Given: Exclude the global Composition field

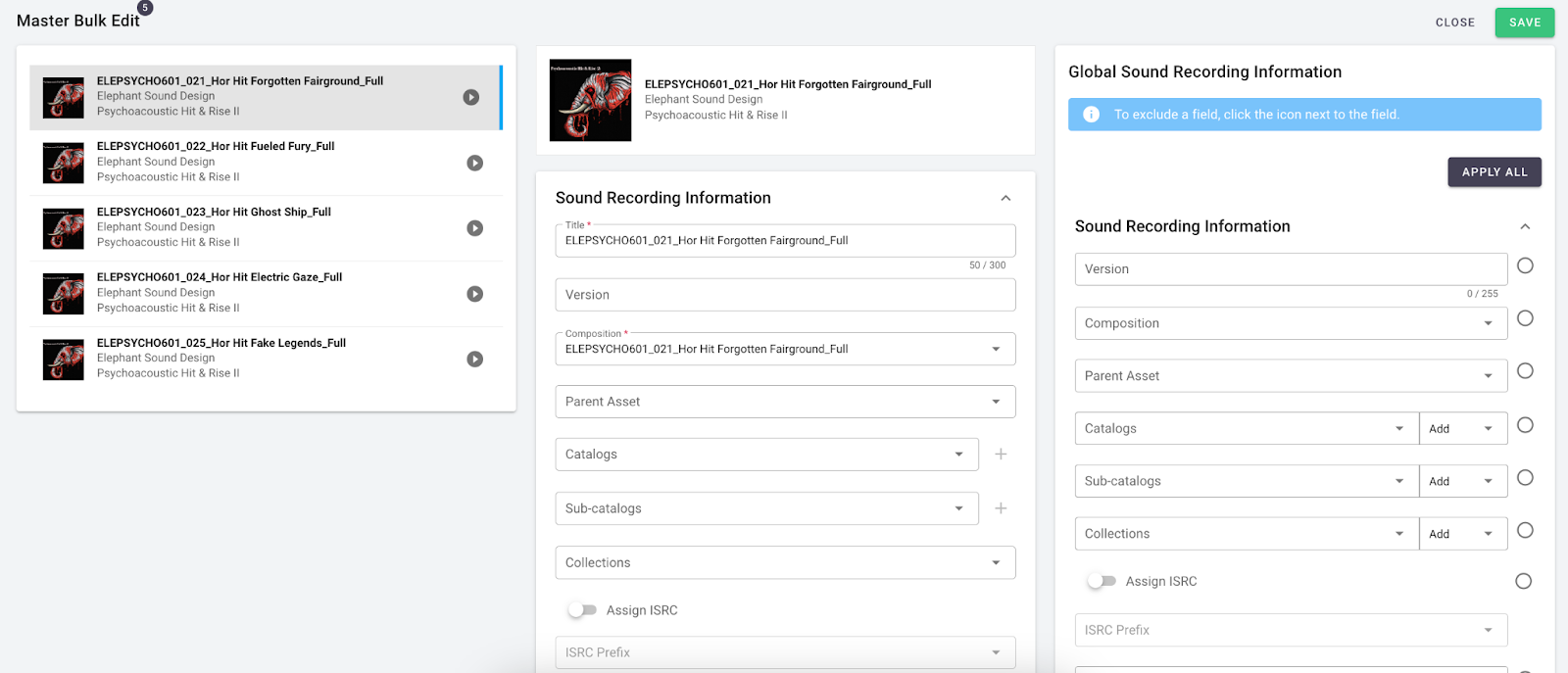Looking at the screenshot, I should coord(1525,318).
